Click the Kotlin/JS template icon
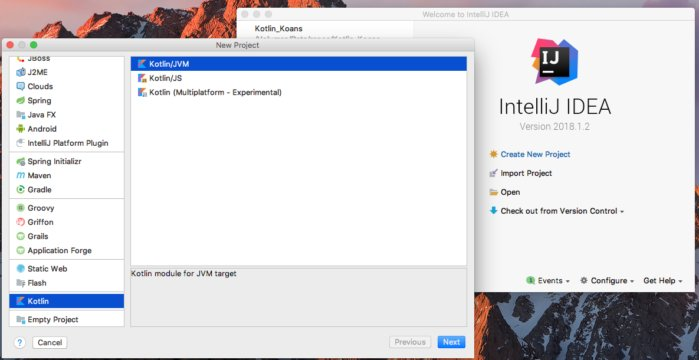The width and height of the screenshot is (699, 360). pyautogui.click(x=142, y=78)
